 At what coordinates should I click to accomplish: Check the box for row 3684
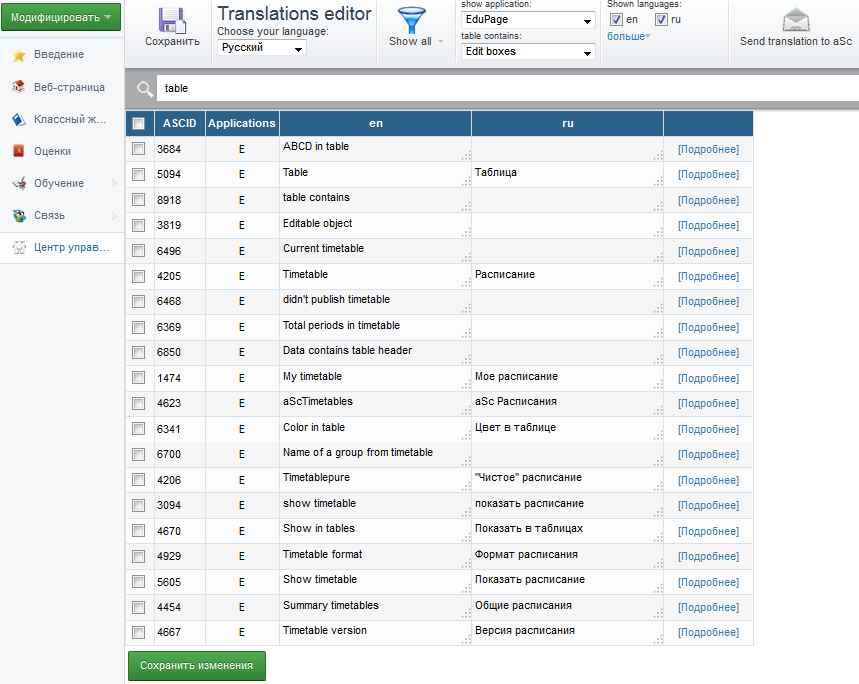coord(139,148)
